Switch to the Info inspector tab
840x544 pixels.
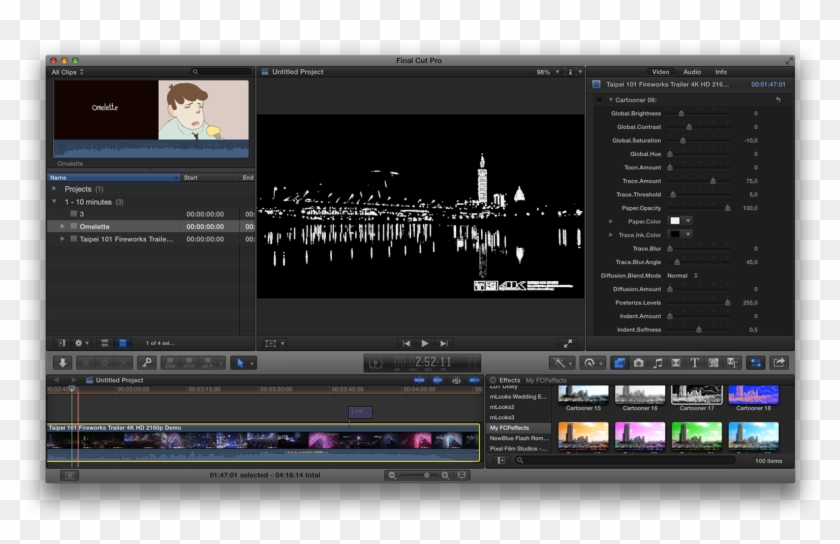coord(721,72)
